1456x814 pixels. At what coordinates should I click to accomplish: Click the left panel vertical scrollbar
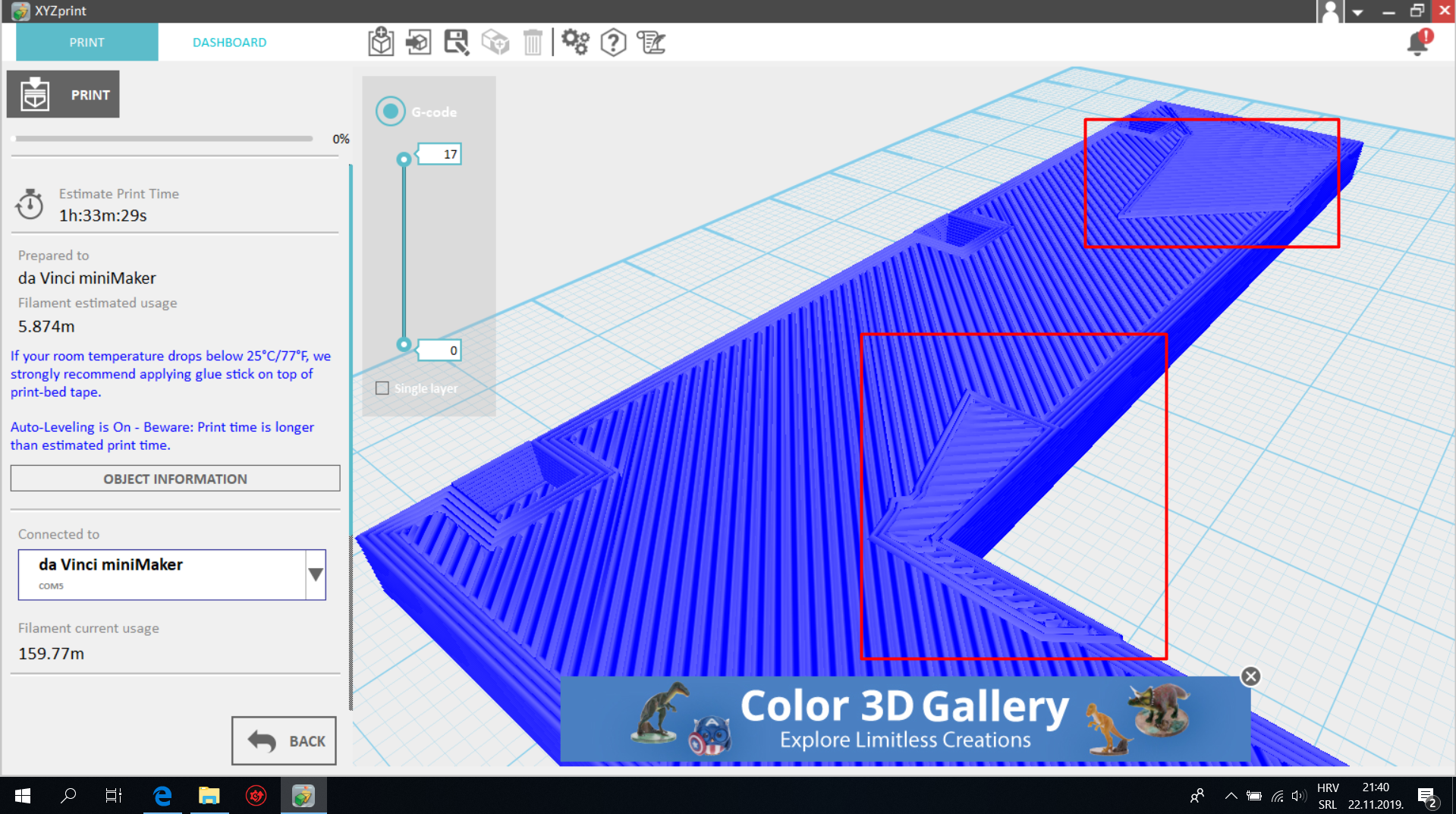(351, 436)
